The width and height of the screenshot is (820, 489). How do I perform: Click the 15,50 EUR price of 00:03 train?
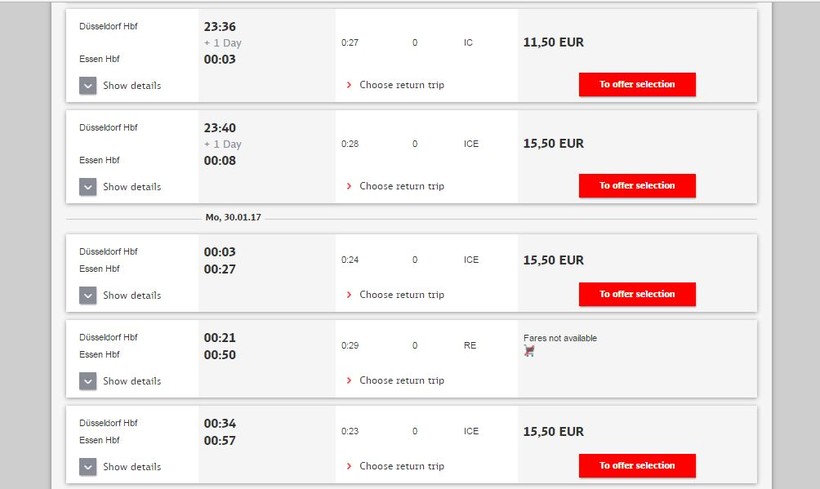553,260
